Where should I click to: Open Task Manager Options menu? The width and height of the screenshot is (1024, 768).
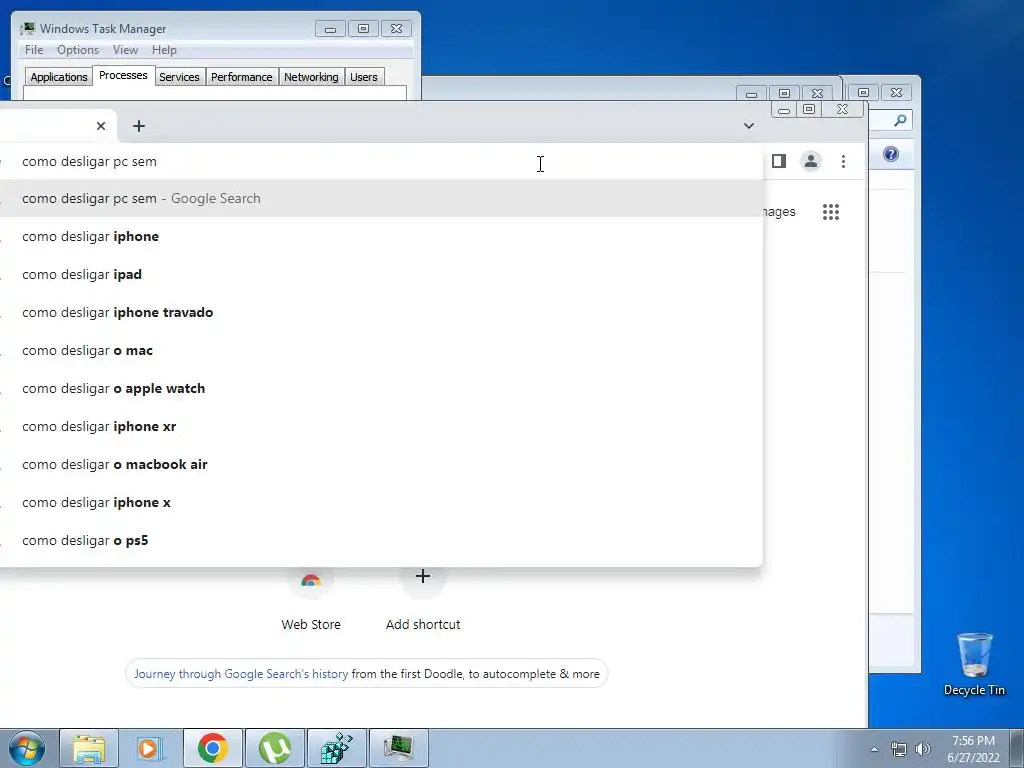pos(78,50)
